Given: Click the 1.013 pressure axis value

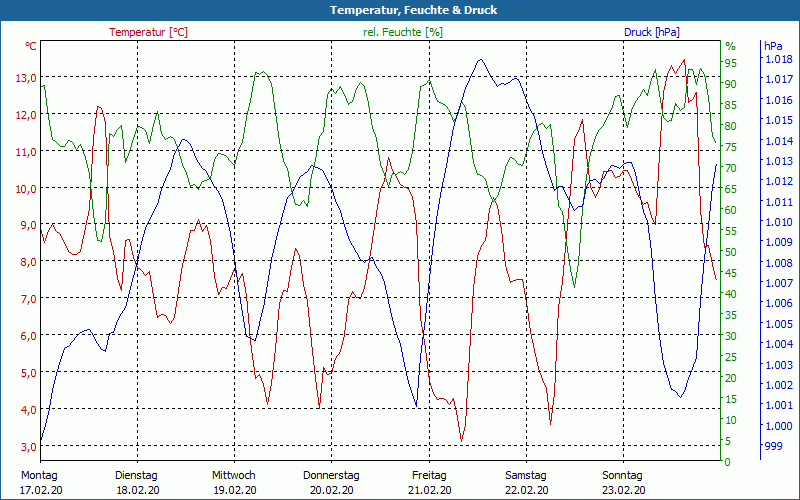Looking at the screenshot, I should point(779,161).
